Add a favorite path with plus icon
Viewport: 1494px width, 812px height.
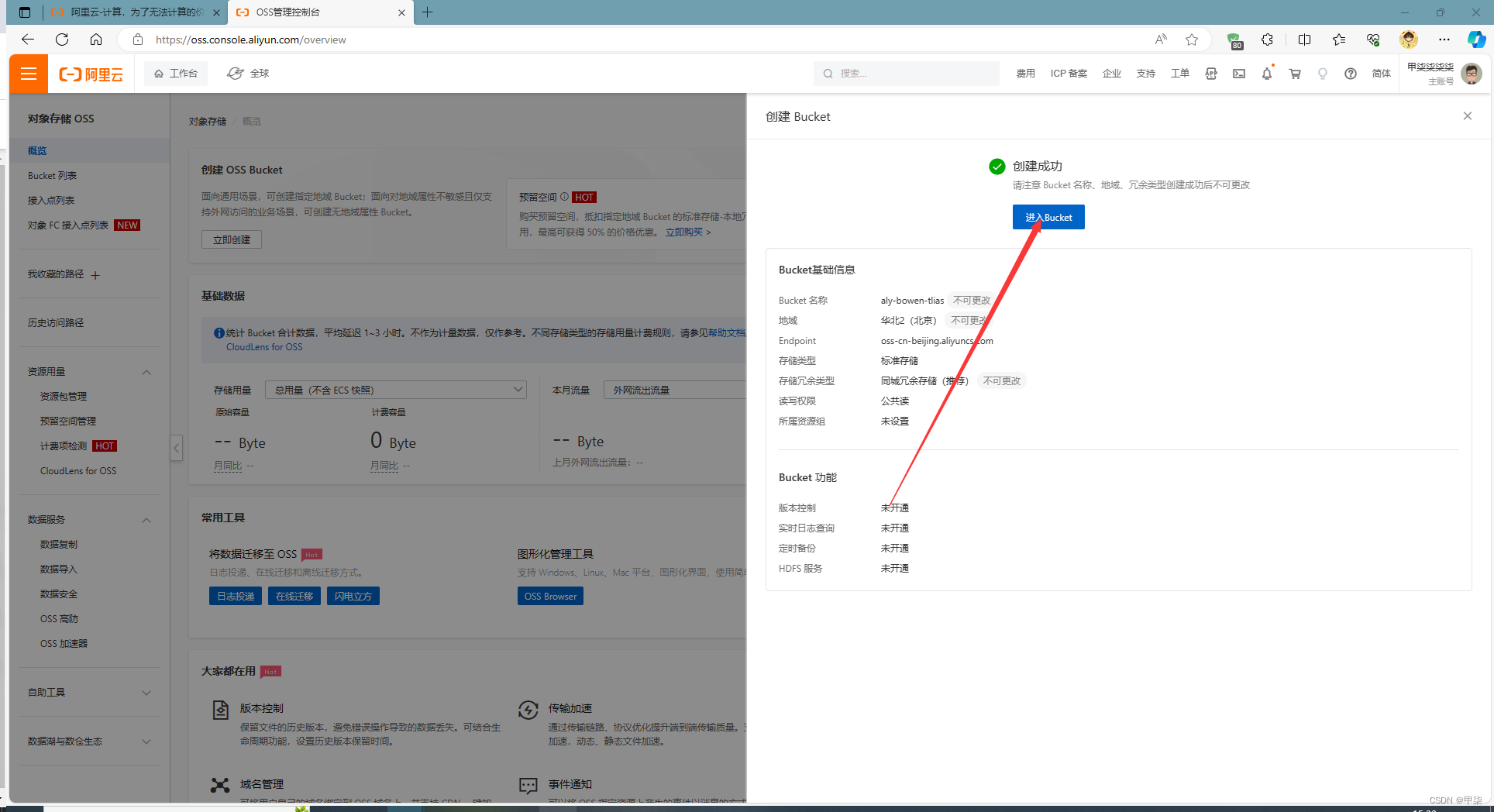pos(95,275)
